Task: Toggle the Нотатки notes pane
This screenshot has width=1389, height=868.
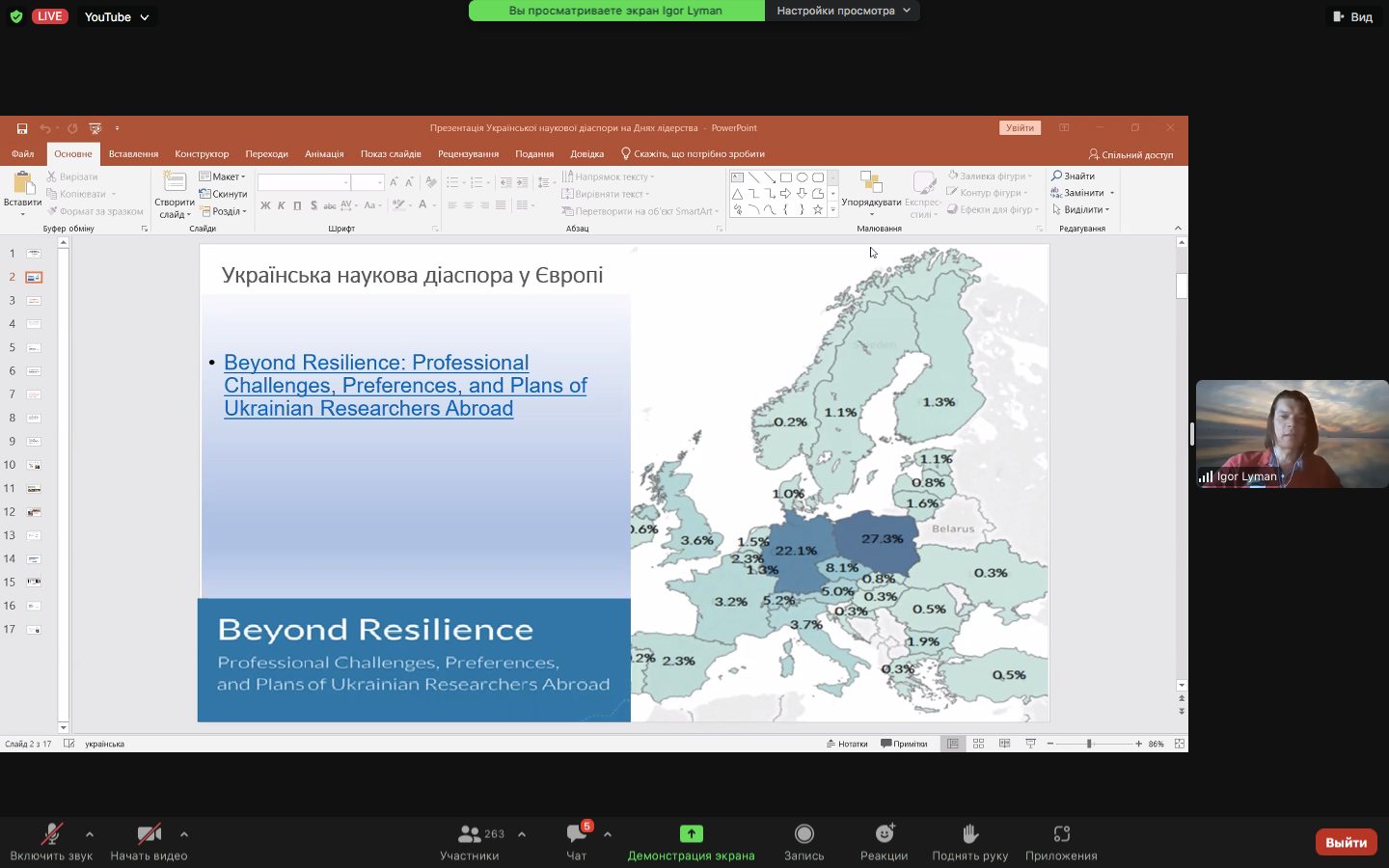Action: click(847, 744)
